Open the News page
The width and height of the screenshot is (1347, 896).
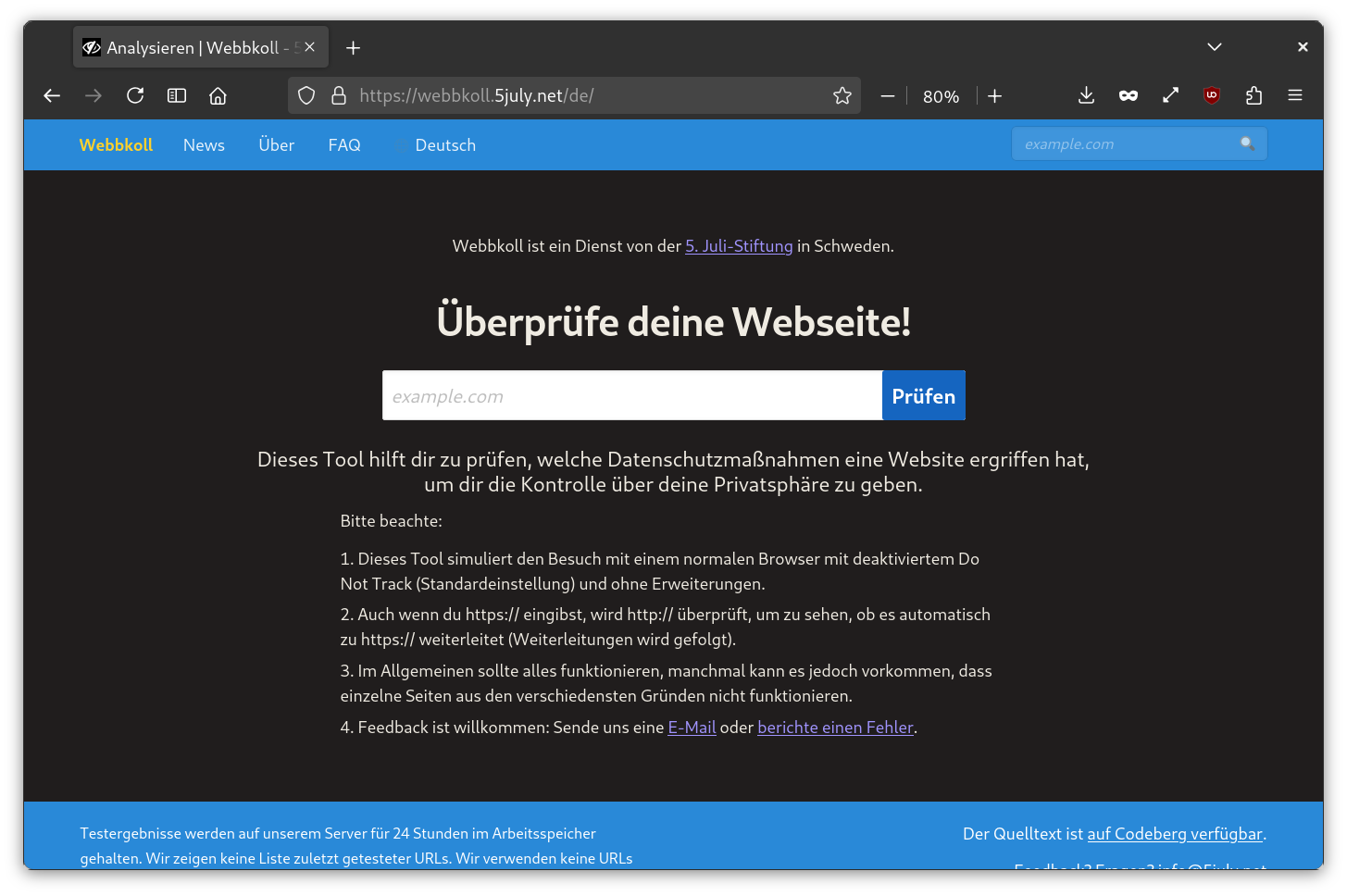click(204, 145)
